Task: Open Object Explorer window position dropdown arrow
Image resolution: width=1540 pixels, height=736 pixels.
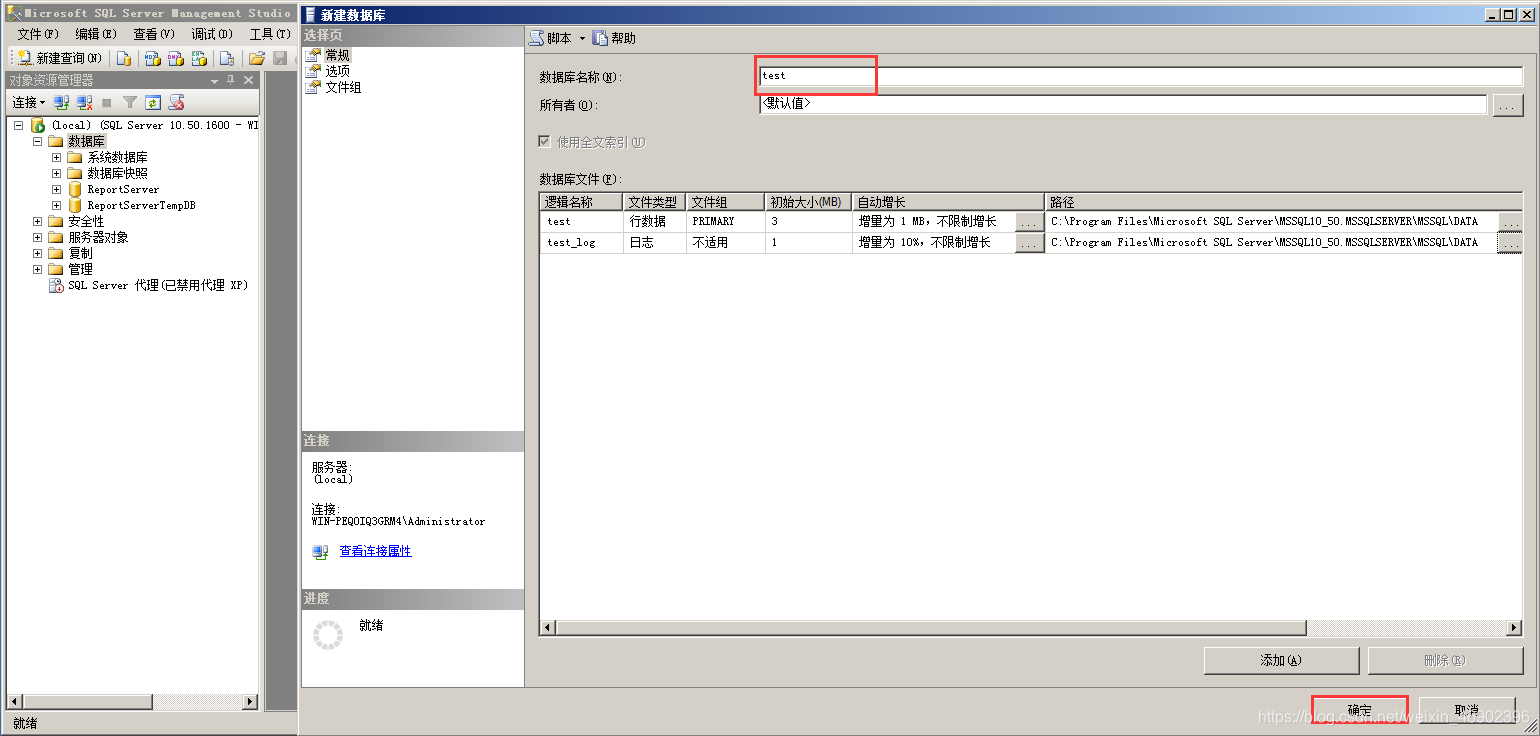Action: (214, 80)
